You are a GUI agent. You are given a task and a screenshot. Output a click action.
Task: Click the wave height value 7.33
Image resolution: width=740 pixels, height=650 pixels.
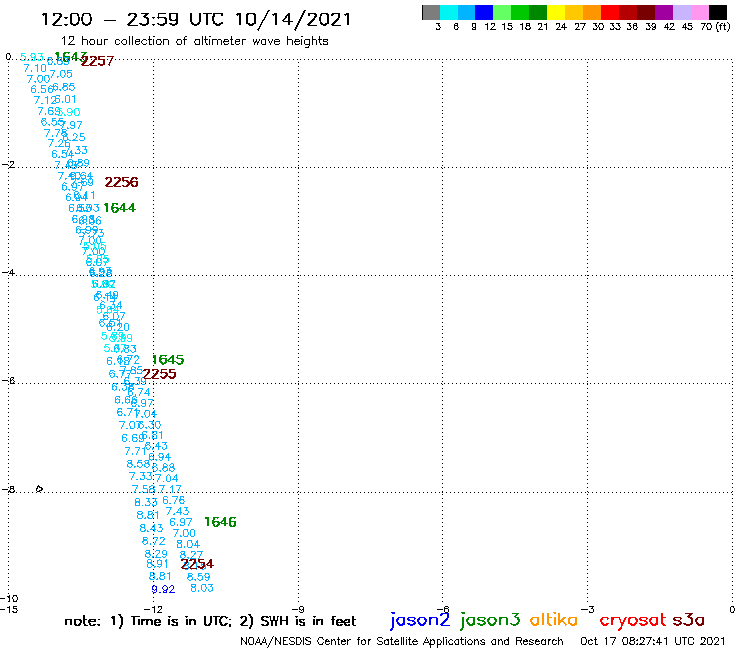(141, 476)
